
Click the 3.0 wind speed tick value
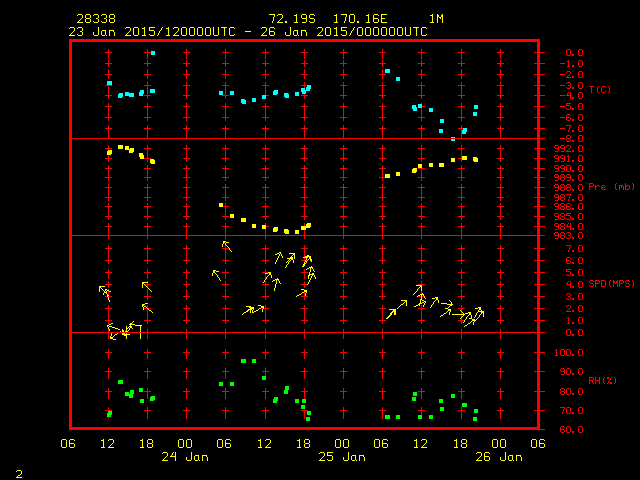tap(574, 297)
